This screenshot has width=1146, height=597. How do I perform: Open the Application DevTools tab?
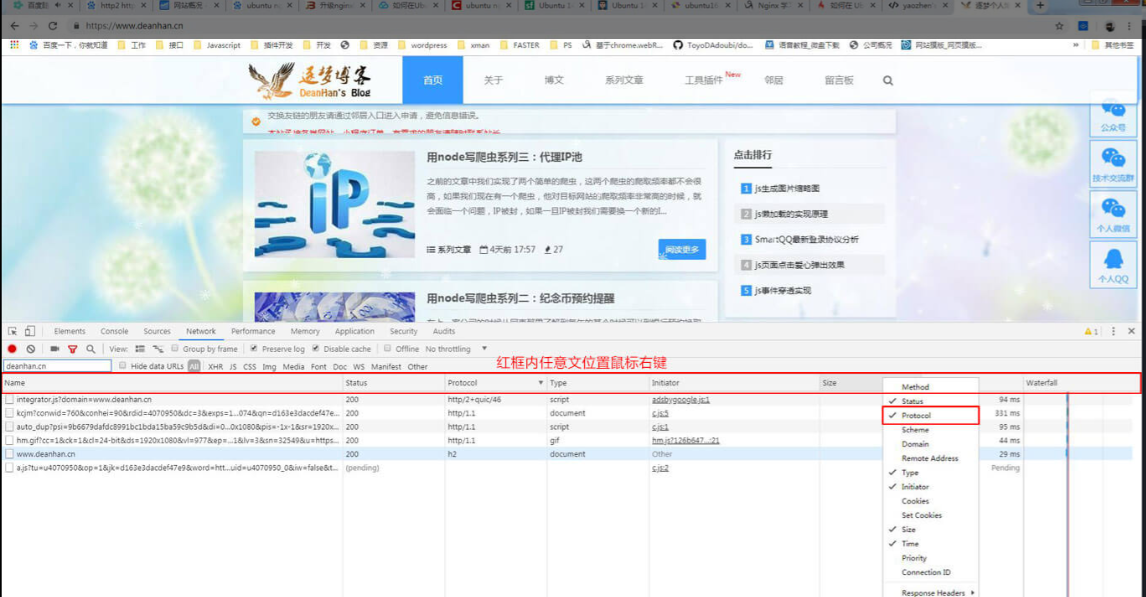pyautogui.click(x=354, y=331)
